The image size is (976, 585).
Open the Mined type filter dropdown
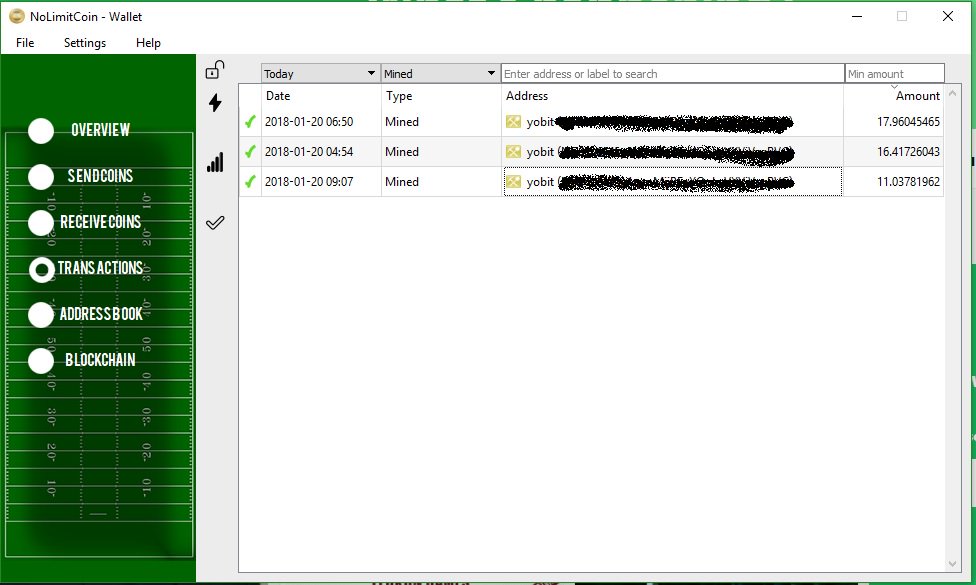[440, 73]
